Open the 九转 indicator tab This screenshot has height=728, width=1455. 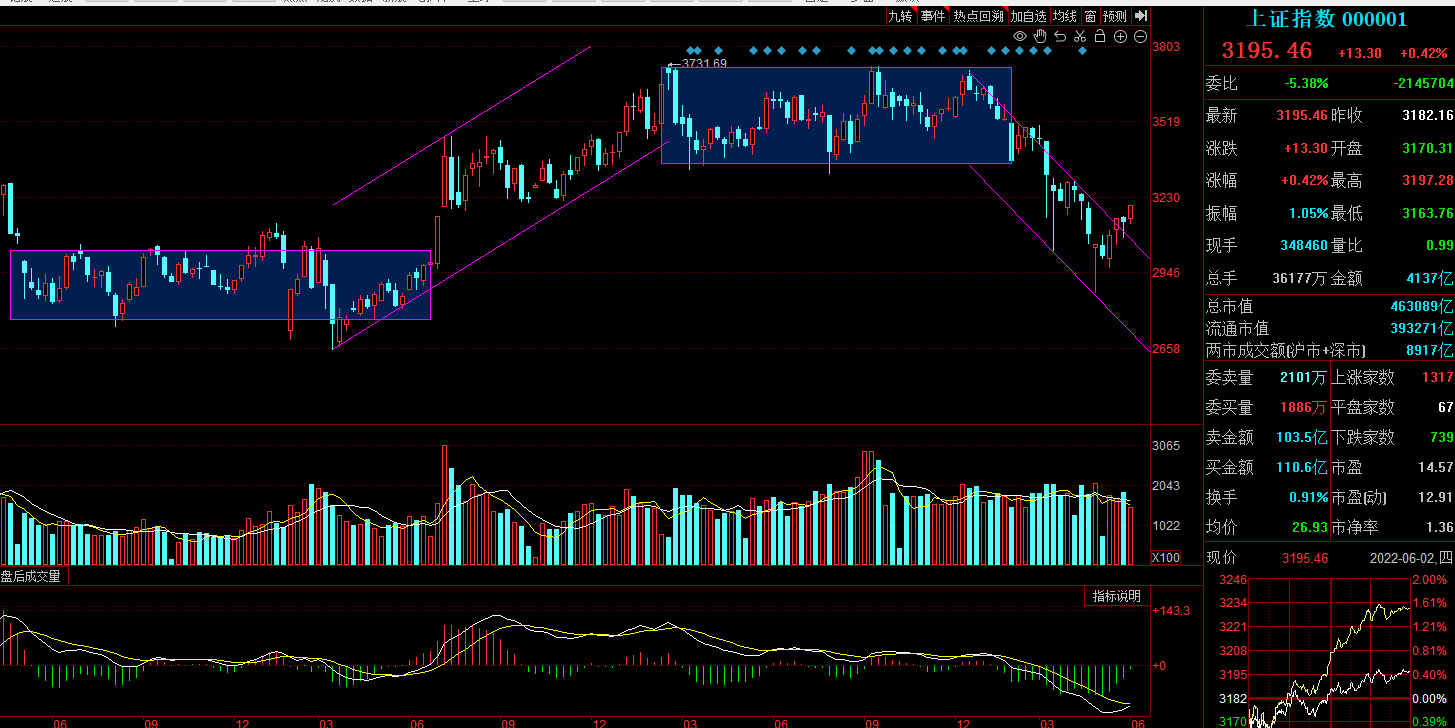pos(900,16)
